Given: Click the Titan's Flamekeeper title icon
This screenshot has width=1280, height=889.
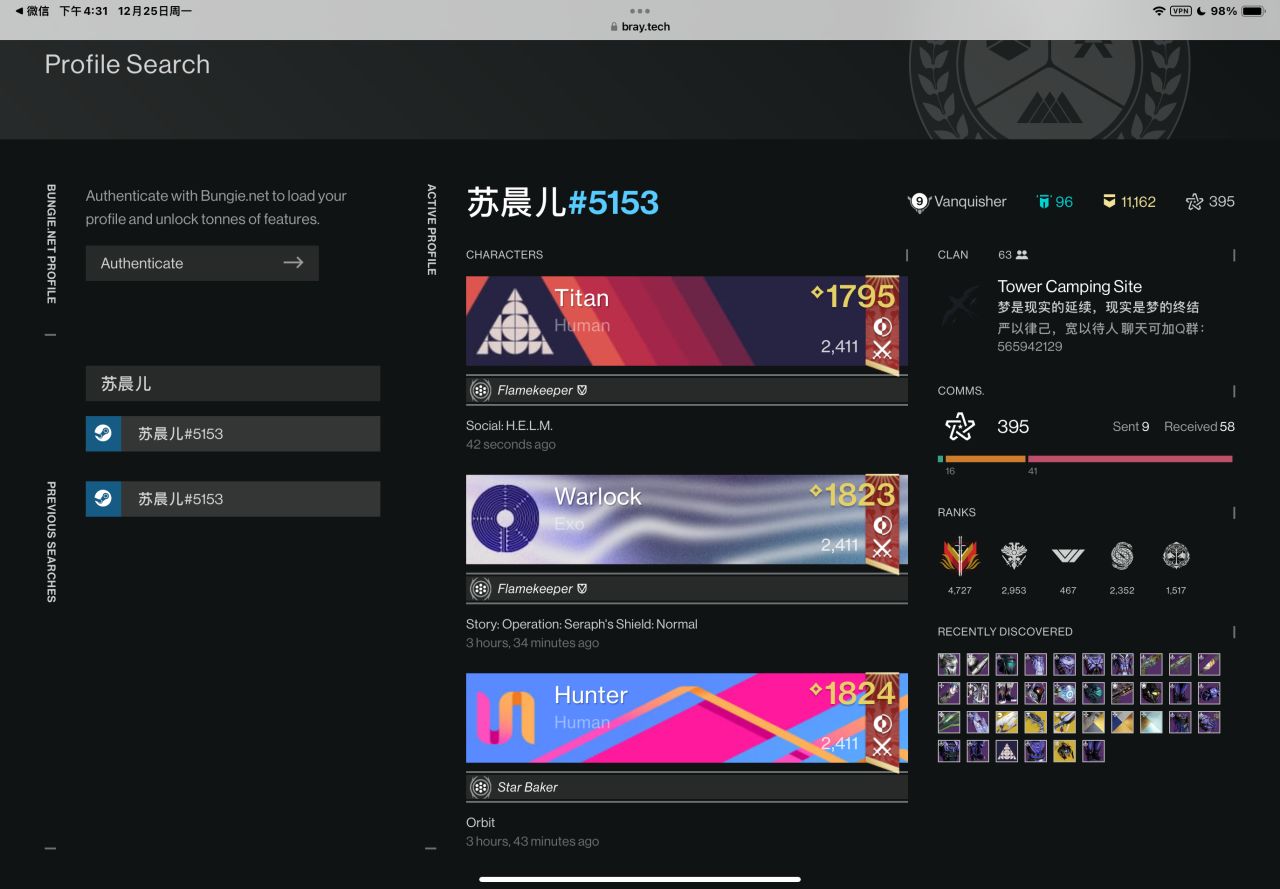Looking at the screenshot, I should [481, 390].
